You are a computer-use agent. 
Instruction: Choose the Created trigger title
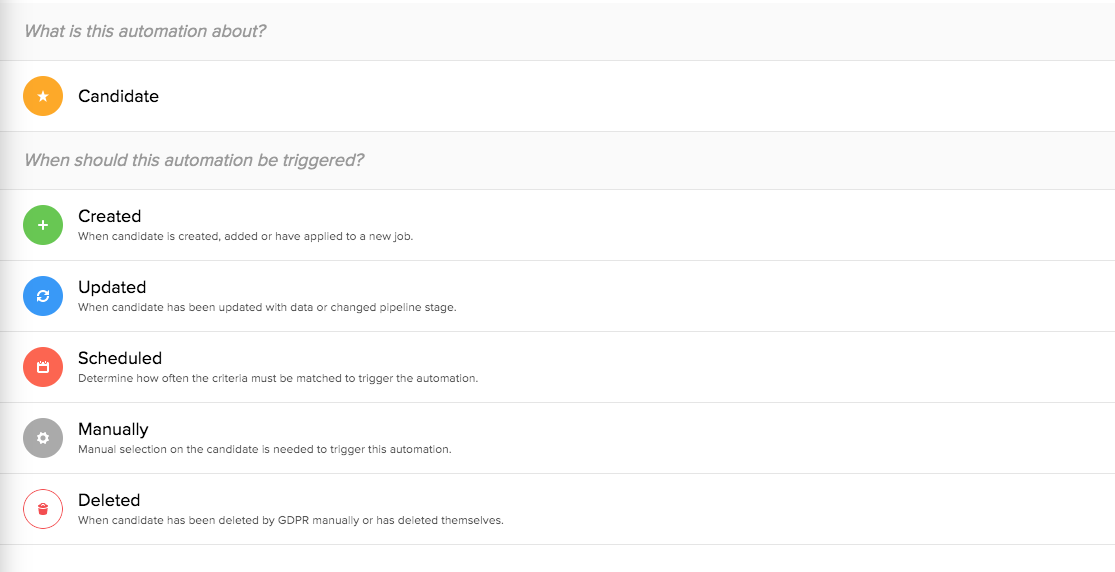click(x=109, y=216)
